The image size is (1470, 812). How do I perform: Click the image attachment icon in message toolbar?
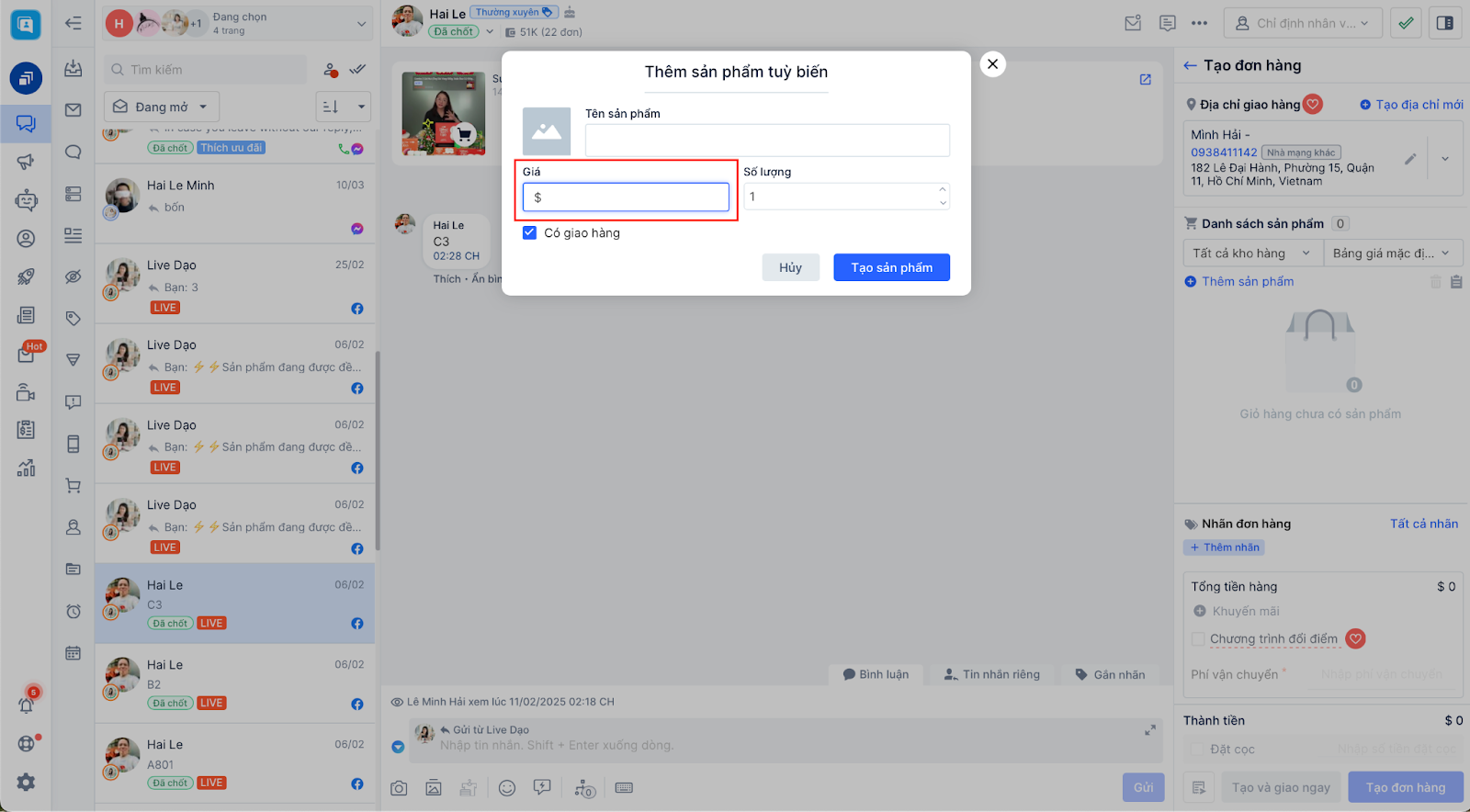click(434, 788)
